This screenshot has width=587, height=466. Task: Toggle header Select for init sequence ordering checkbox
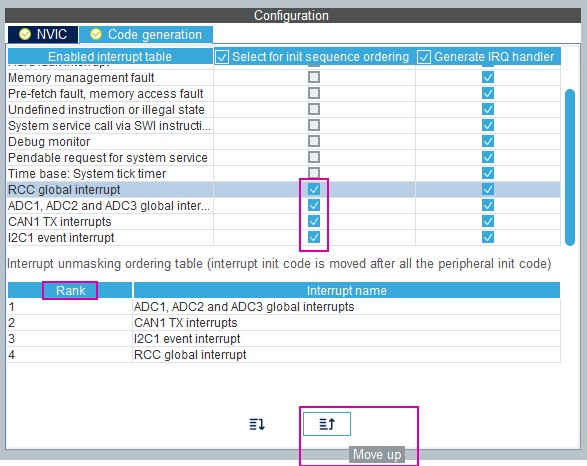point(222,57)
